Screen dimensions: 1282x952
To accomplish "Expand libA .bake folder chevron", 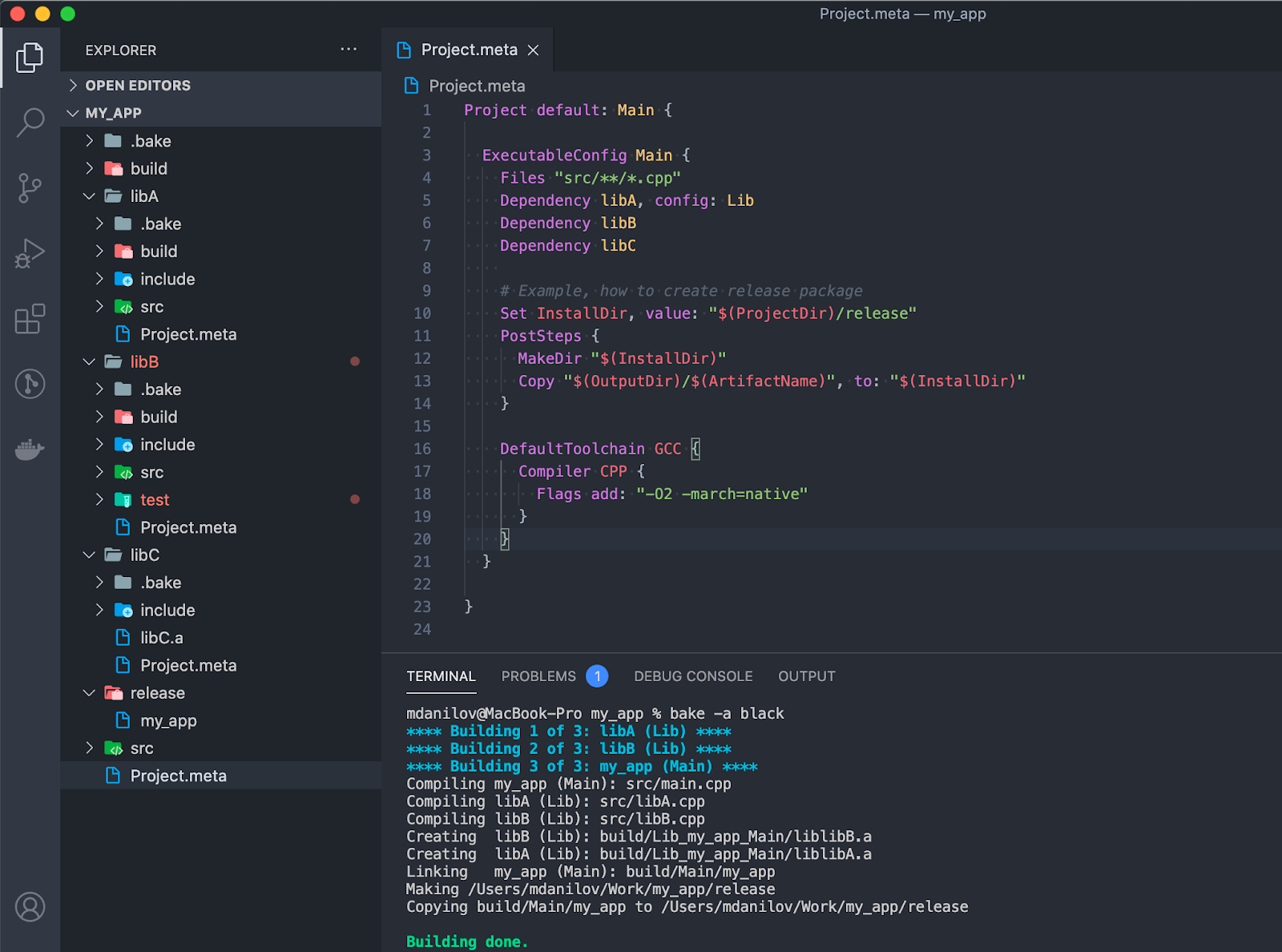I will (99, 224).
